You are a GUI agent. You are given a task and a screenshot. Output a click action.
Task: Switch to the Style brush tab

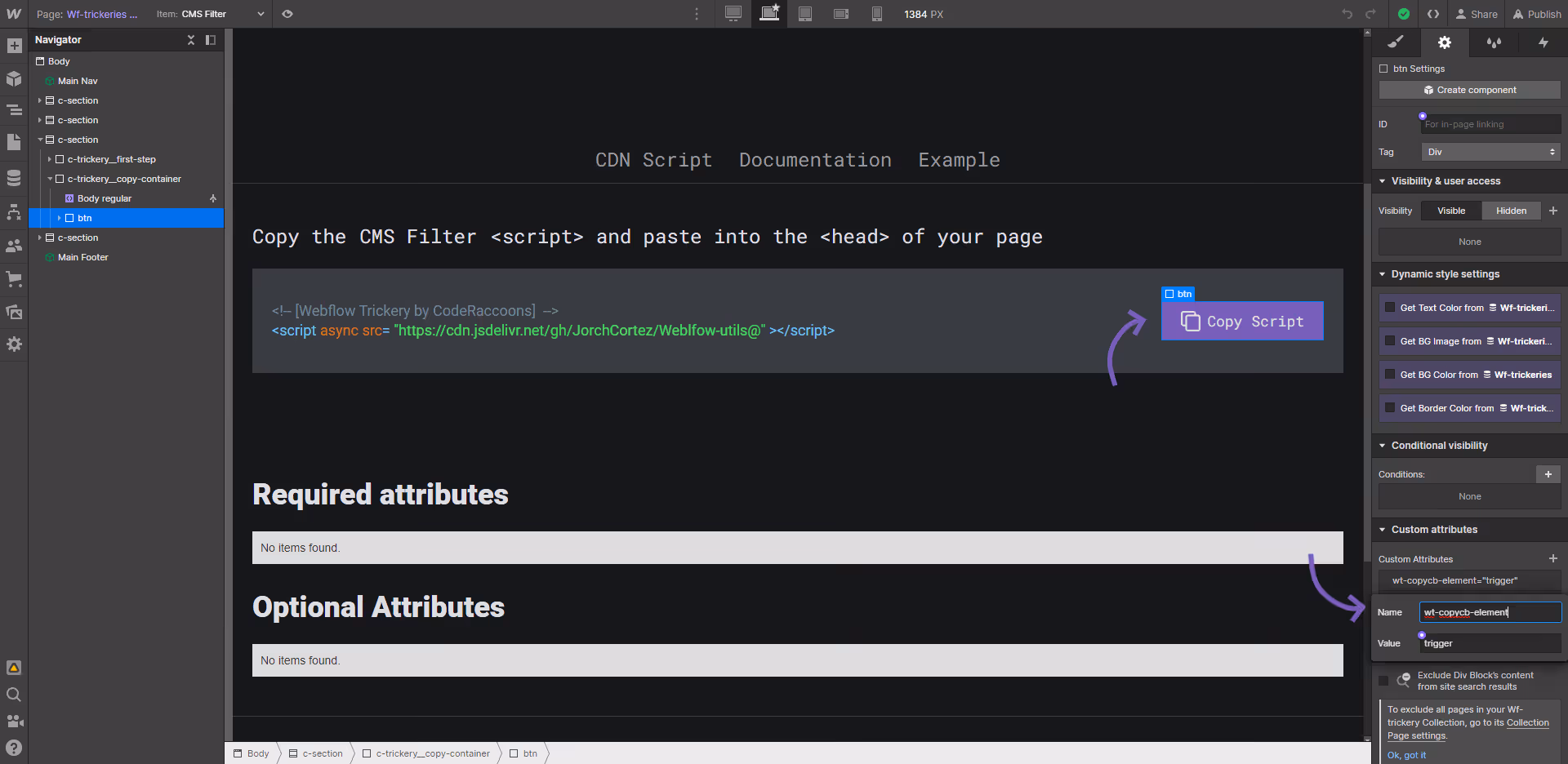[x=1396, y=42]
